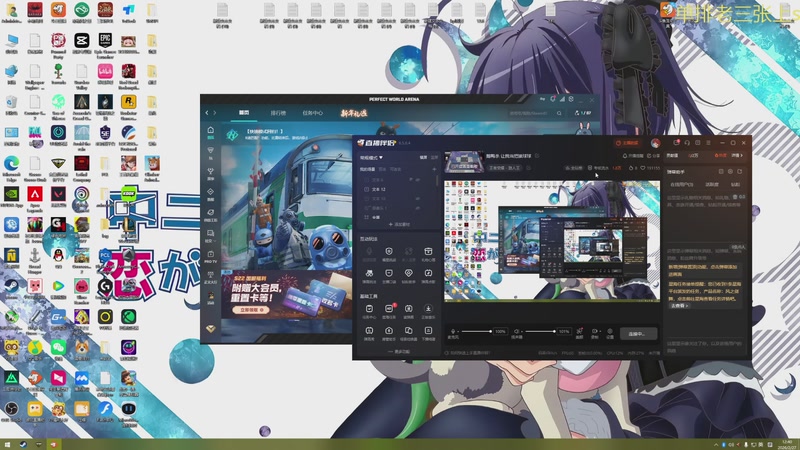Screen dimensions: 800x450
Task: Open the gift box icon in 互动玩法
Action: [x=428, y=252]
